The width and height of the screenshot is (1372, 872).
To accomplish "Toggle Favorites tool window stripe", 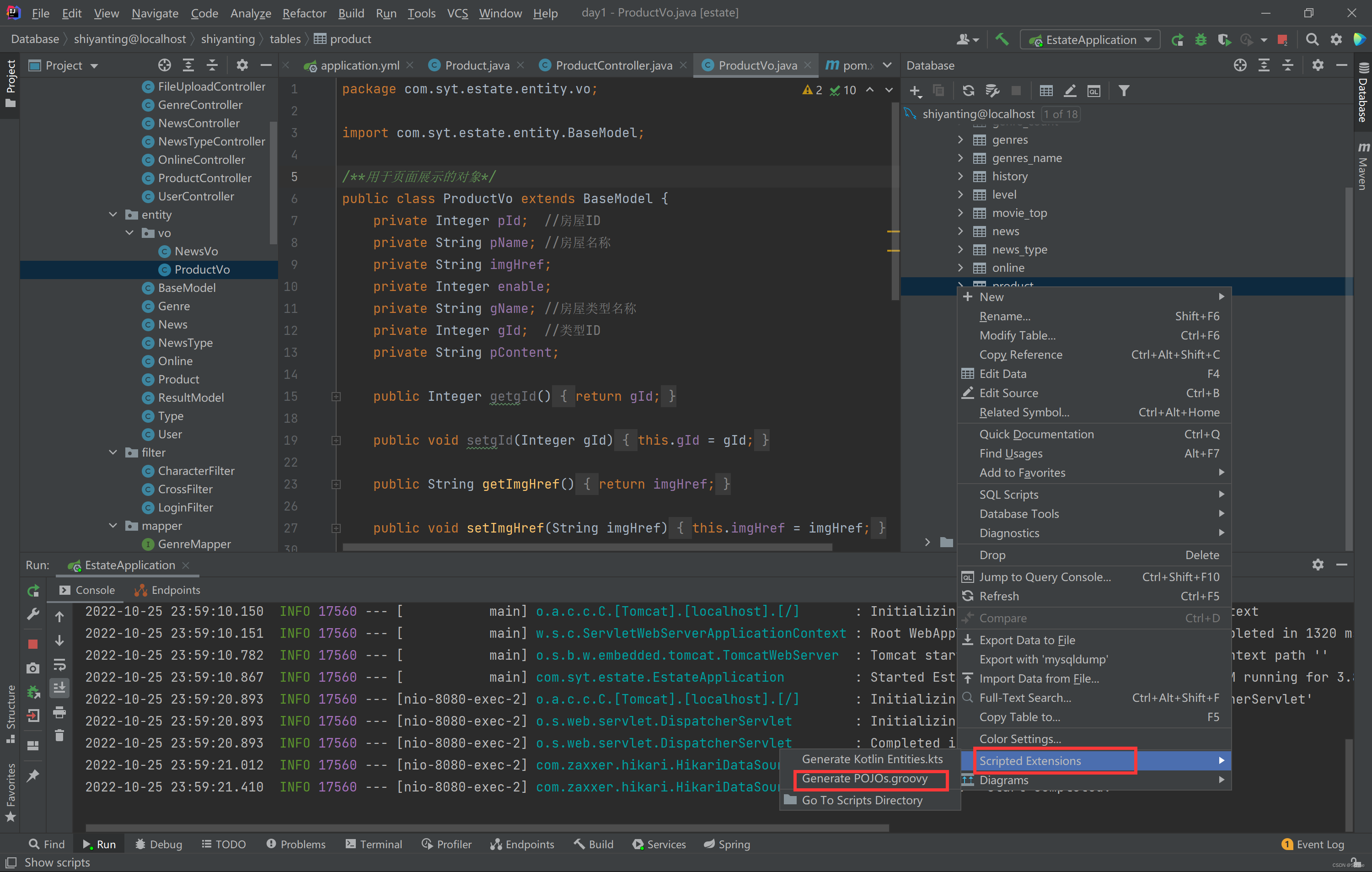I will click(10, 792).
